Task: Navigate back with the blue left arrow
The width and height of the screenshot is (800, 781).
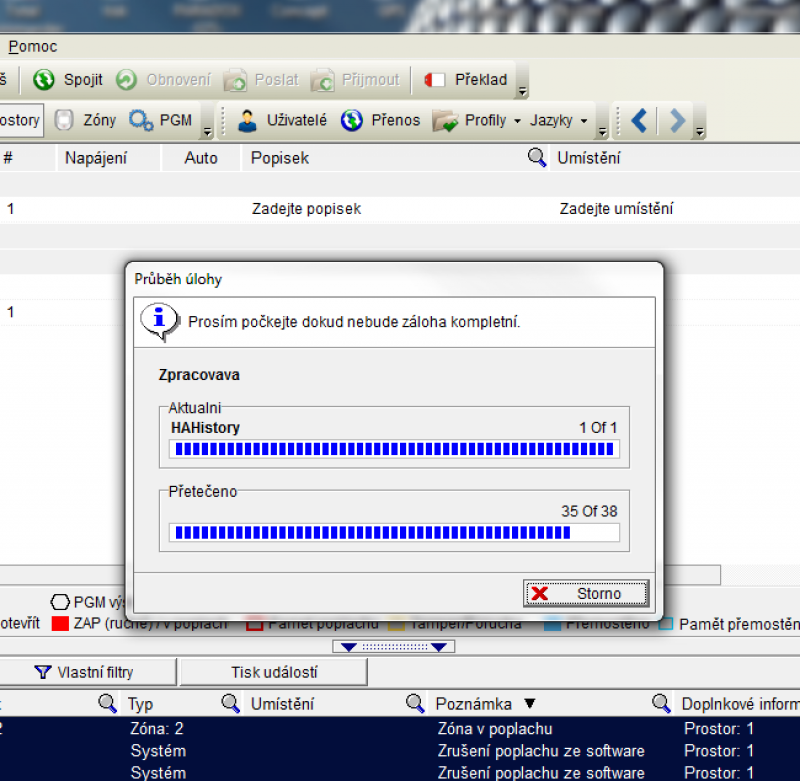Action: click(639, 120)
